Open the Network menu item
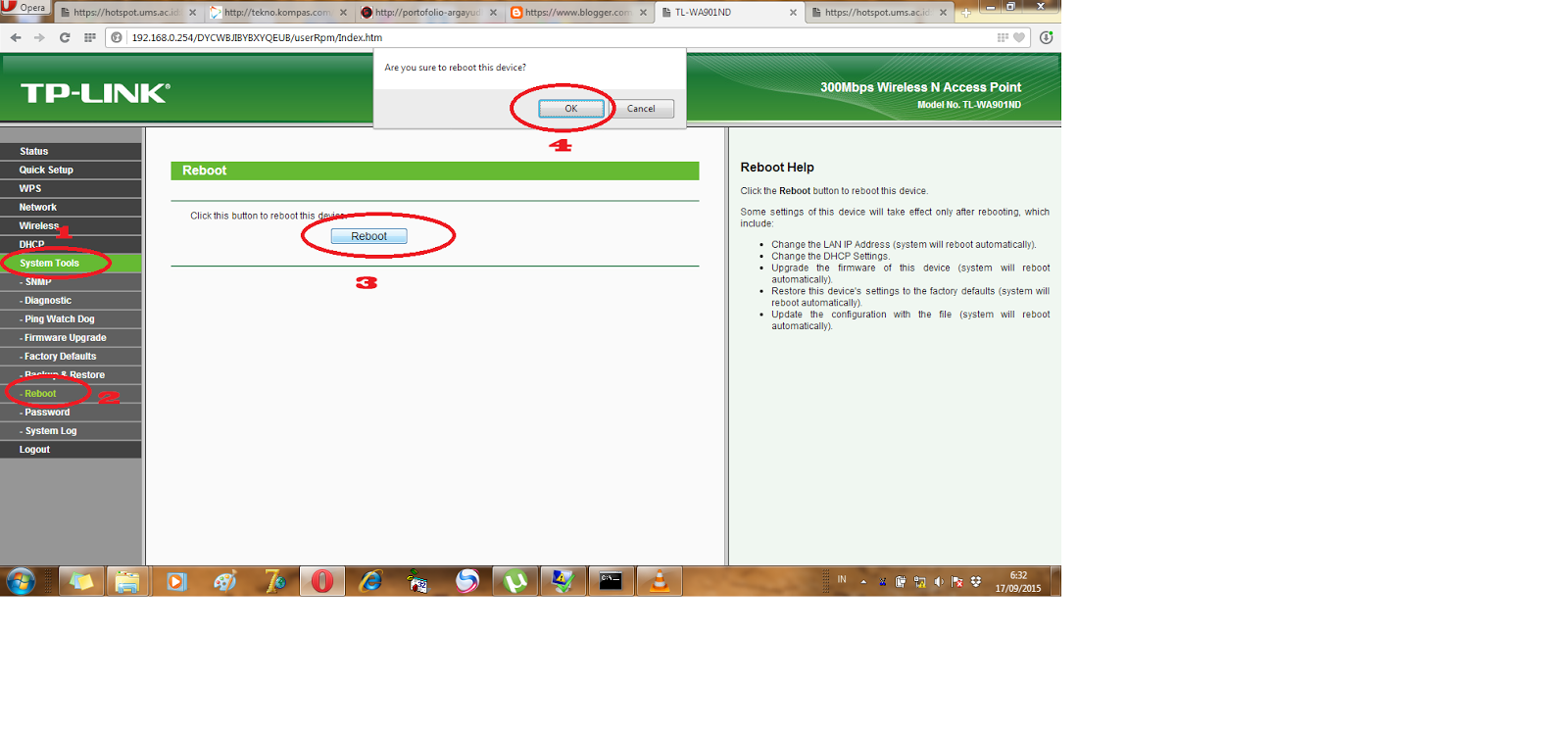Viewport: 1568px width, 730px height. [x=71, y=207]
